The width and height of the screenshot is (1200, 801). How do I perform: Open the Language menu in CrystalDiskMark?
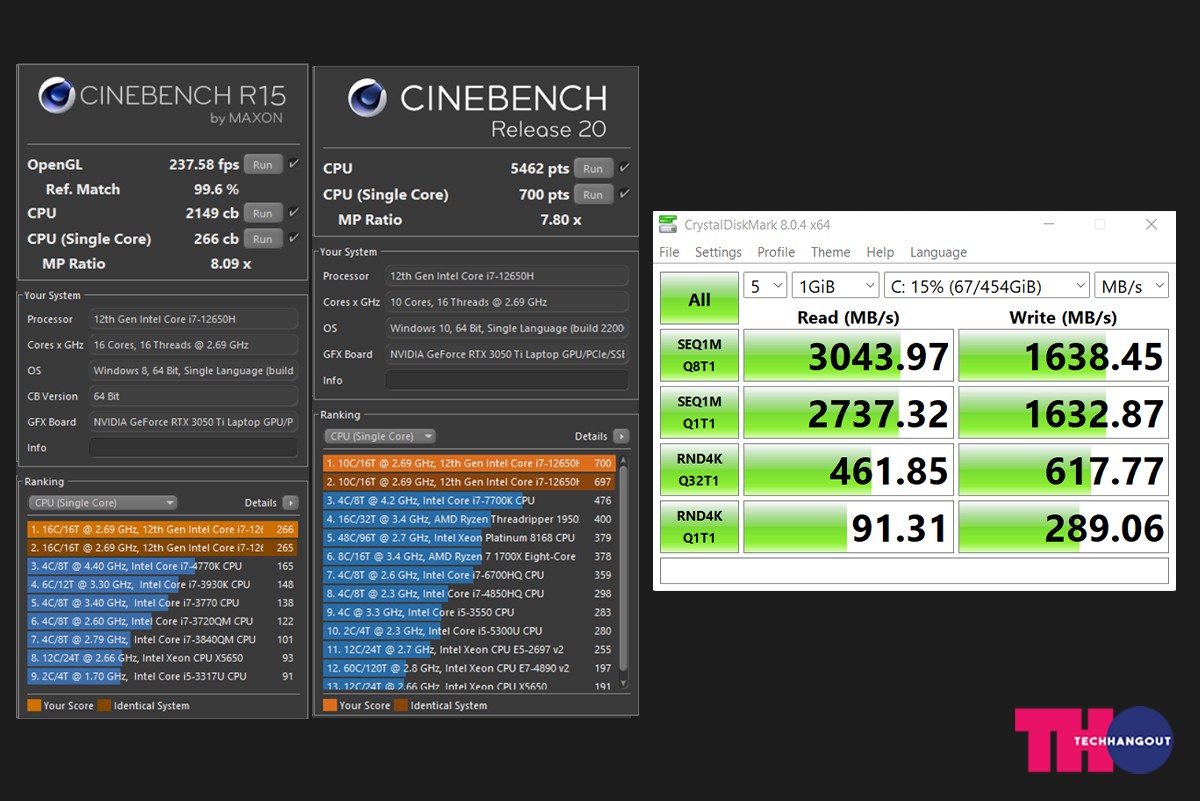[x=938, y=252]
